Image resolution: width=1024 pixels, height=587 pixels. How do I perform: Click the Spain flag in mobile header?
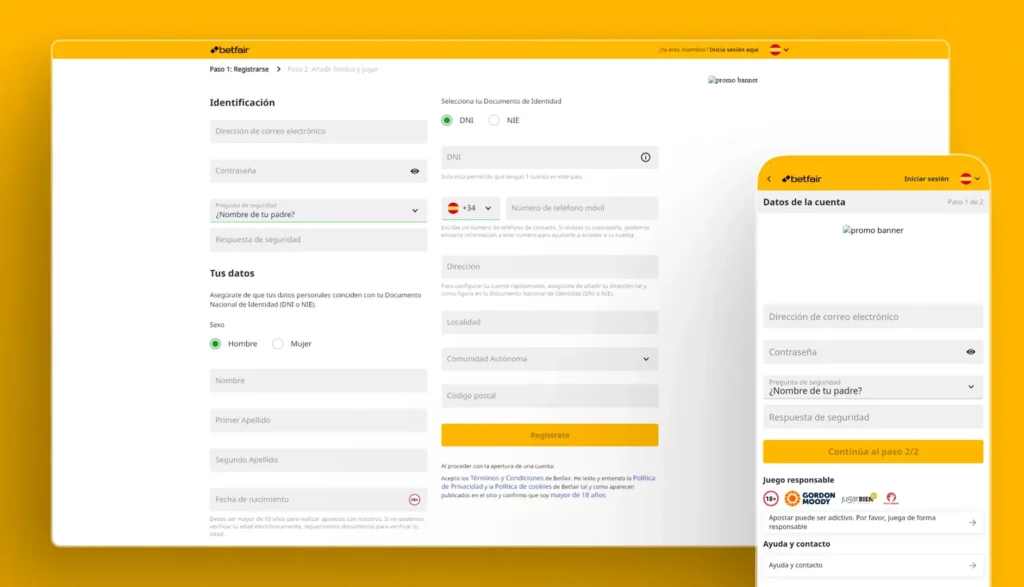click(966, 179)
